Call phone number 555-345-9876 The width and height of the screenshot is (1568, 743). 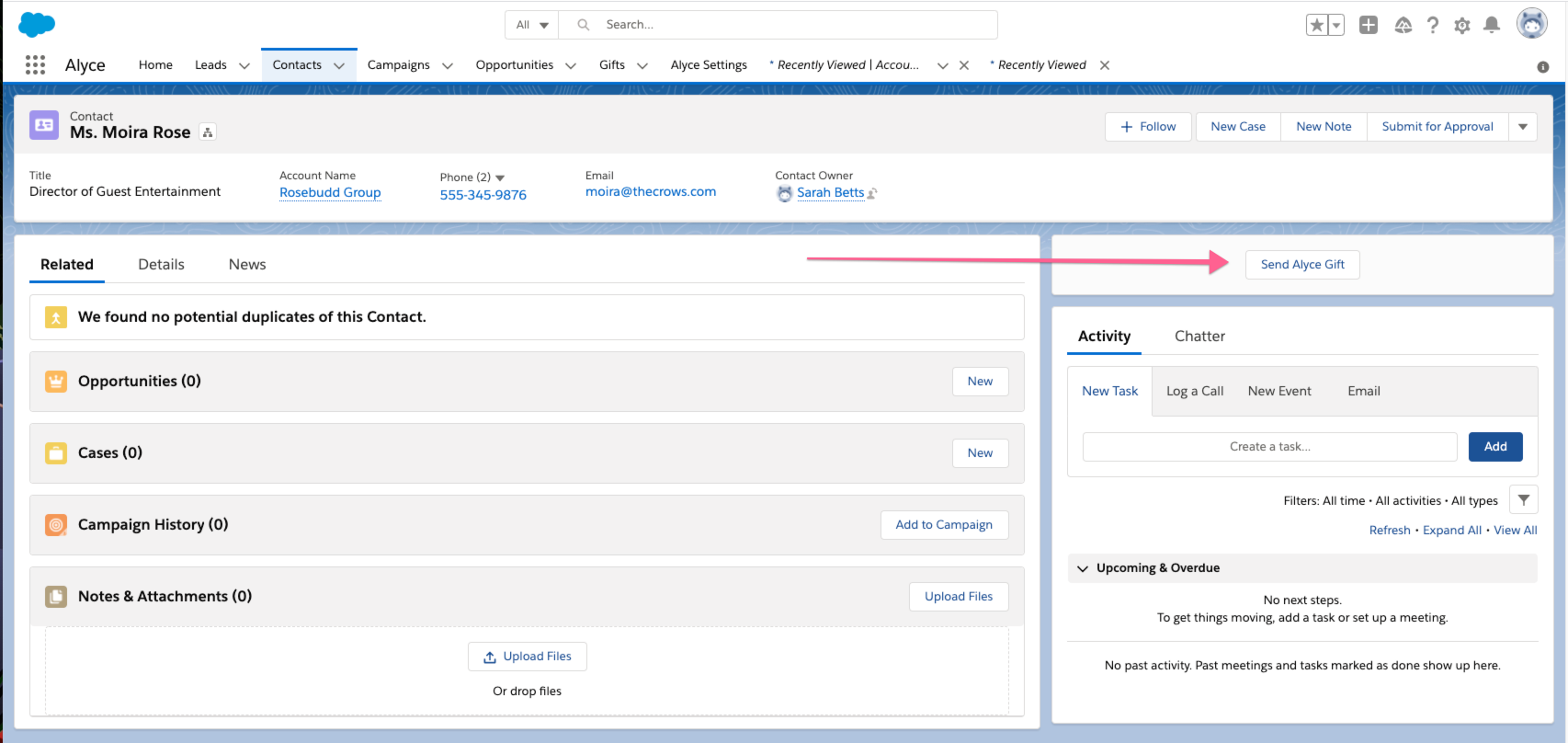(483, 195)
